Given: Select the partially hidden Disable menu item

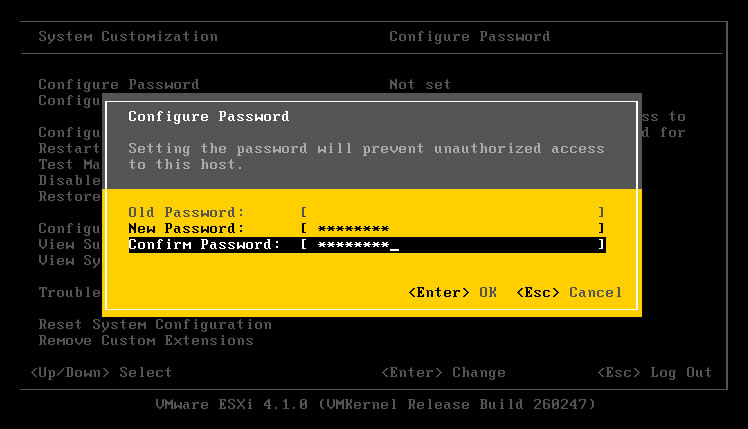Looking at the screenshot, I should click(70, 180).
